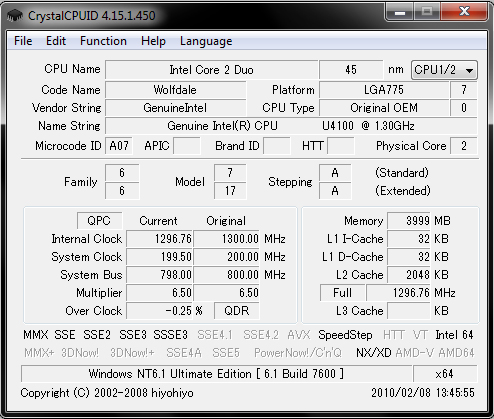Click the original Internal Clock value 1300.00
Image resolution: width=494 pixels, height=419 pixels.
coord(227,239)
